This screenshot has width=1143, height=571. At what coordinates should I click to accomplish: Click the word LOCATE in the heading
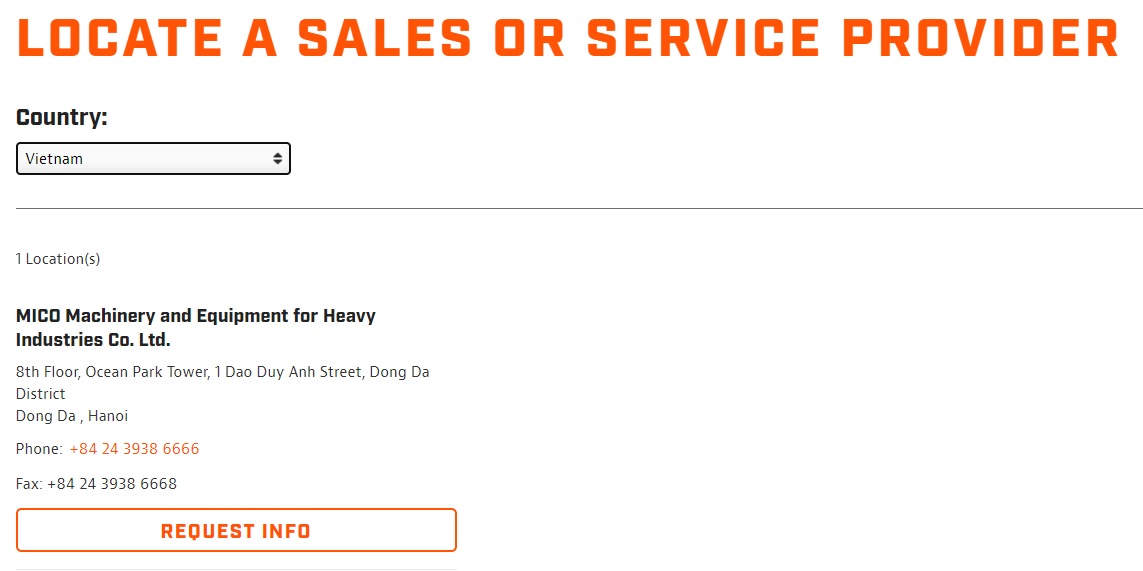(x=120, y=38)
